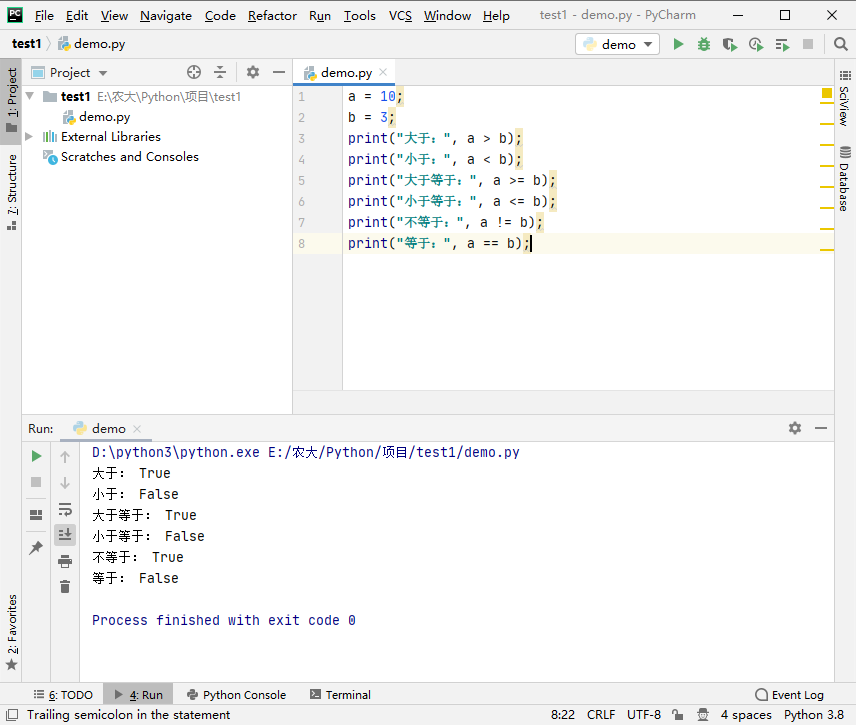The width and height of the screenshot is (856, 725).
Task: Rerun demo from the Run panel
Action: [x=36, y=456]
